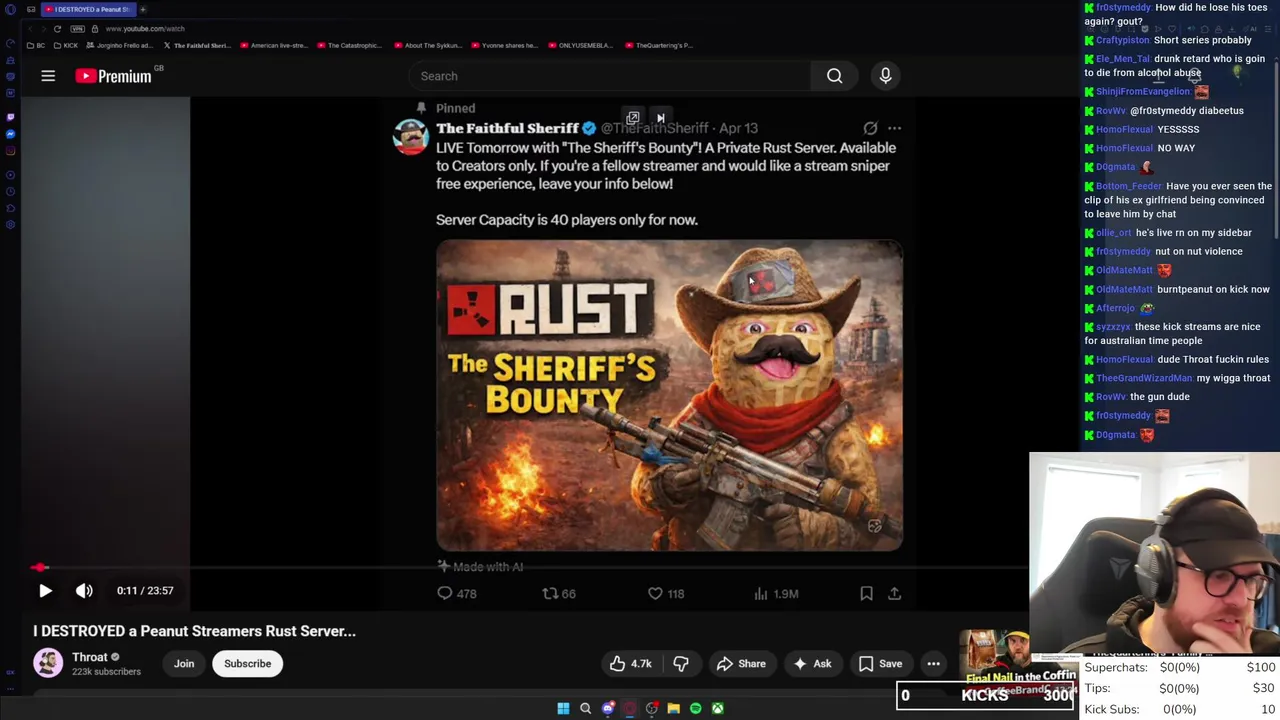Open the Throat channel avatar
The width and height of the screenshot is (1280, 720).
(x=48, y=663)
